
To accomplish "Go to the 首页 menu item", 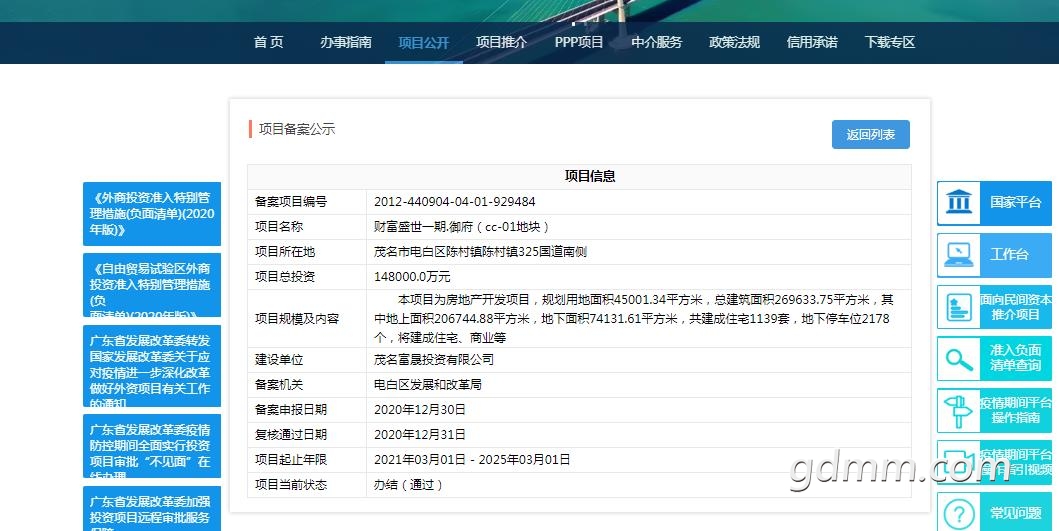I will coord(268,42).
